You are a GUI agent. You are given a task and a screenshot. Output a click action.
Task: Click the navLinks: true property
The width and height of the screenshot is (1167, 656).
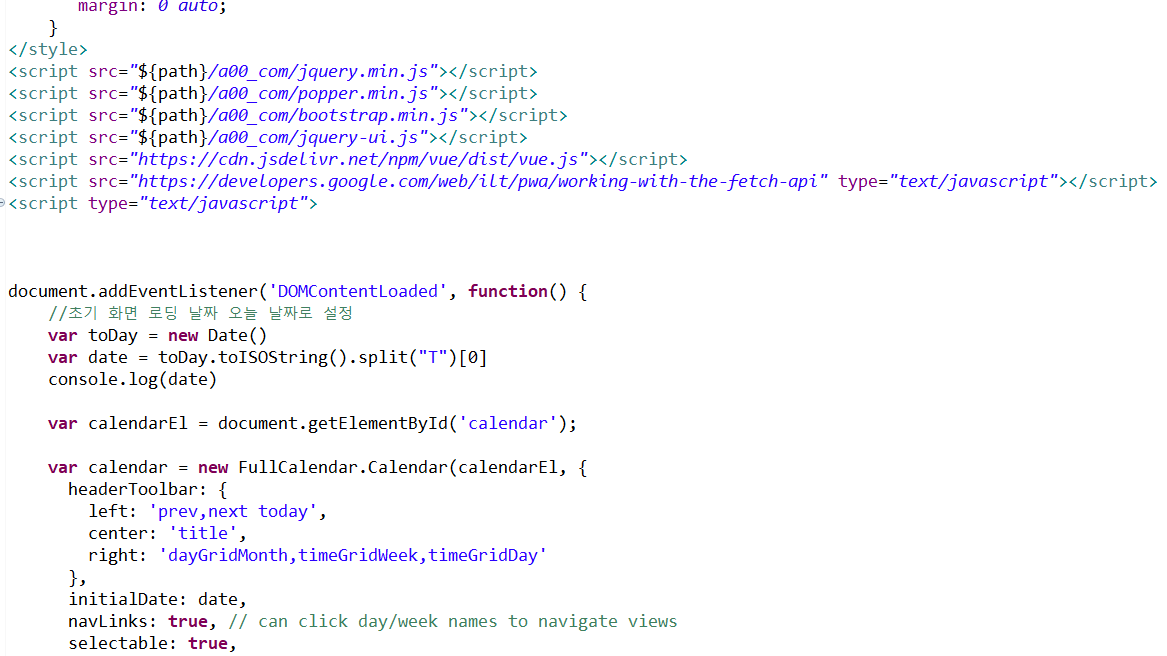click(x=141, y=621)
